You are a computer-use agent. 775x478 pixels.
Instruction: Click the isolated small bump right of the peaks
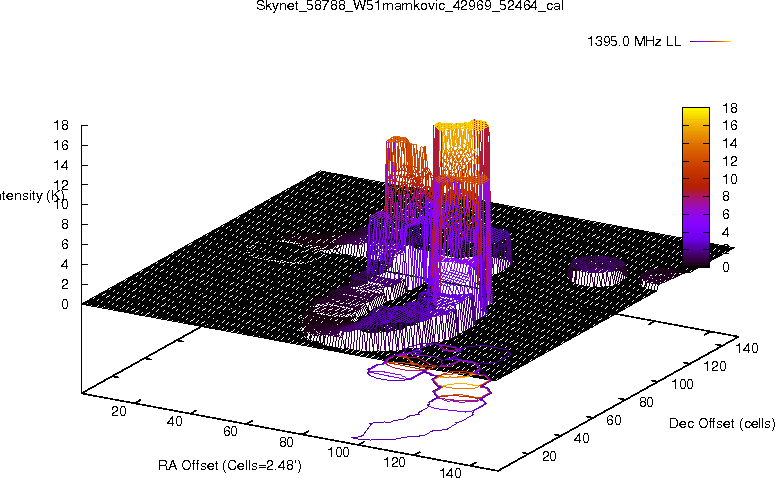tap(597, 271)
